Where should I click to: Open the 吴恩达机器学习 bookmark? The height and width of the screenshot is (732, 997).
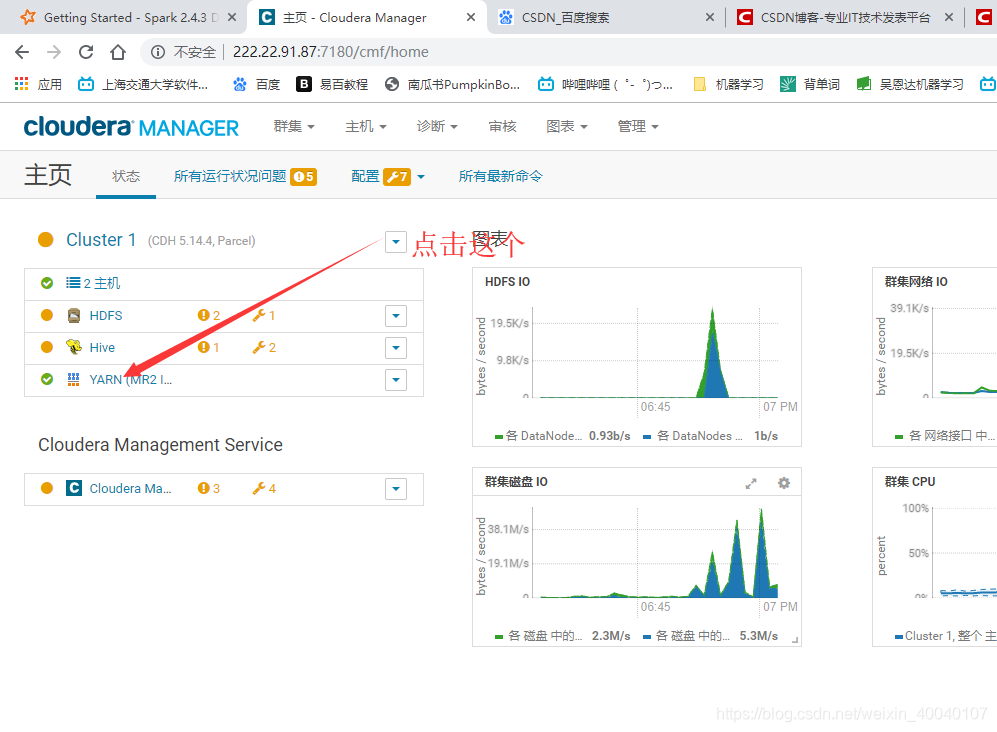coord(910,84)
